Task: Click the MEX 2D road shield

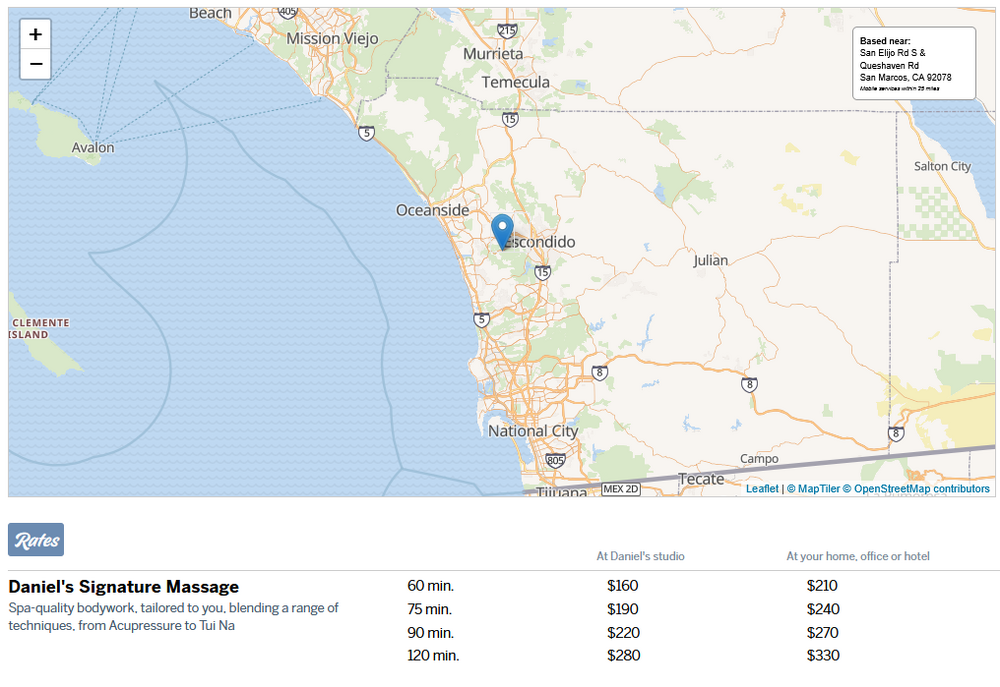Action: click(x=620, y=489)
